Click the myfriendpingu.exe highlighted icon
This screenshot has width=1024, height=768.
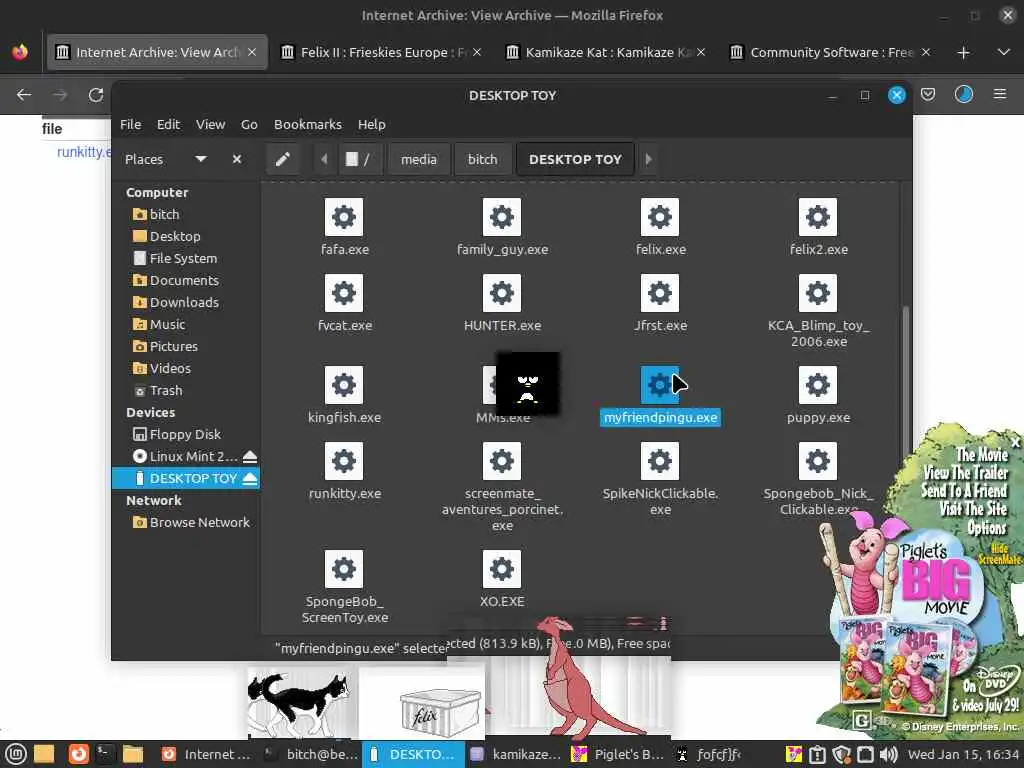click(660, 385)
